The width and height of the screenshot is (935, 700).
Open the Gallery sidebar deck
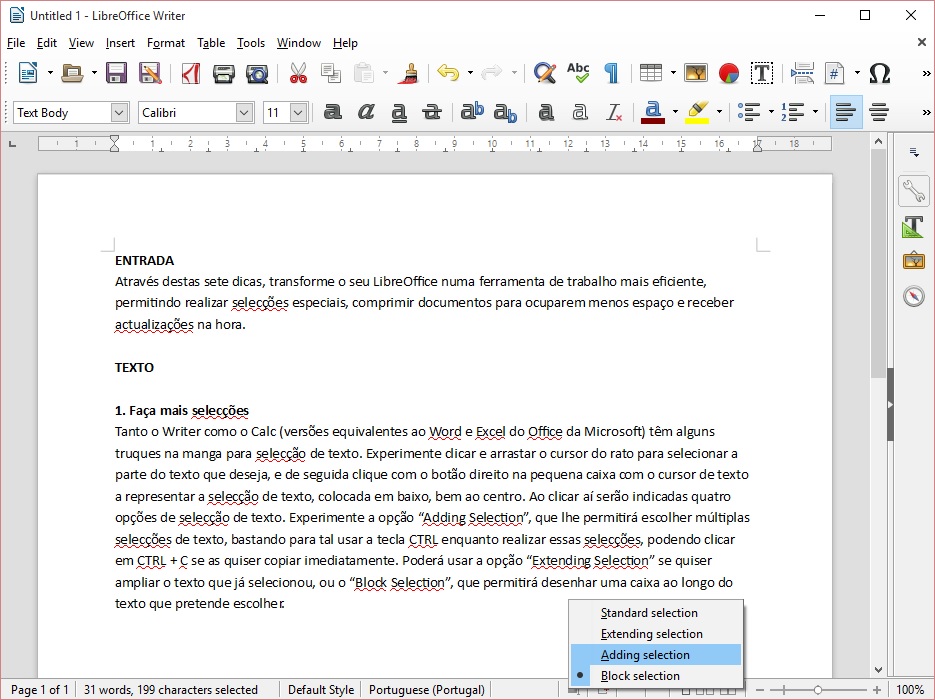click(x=913, y=261)
